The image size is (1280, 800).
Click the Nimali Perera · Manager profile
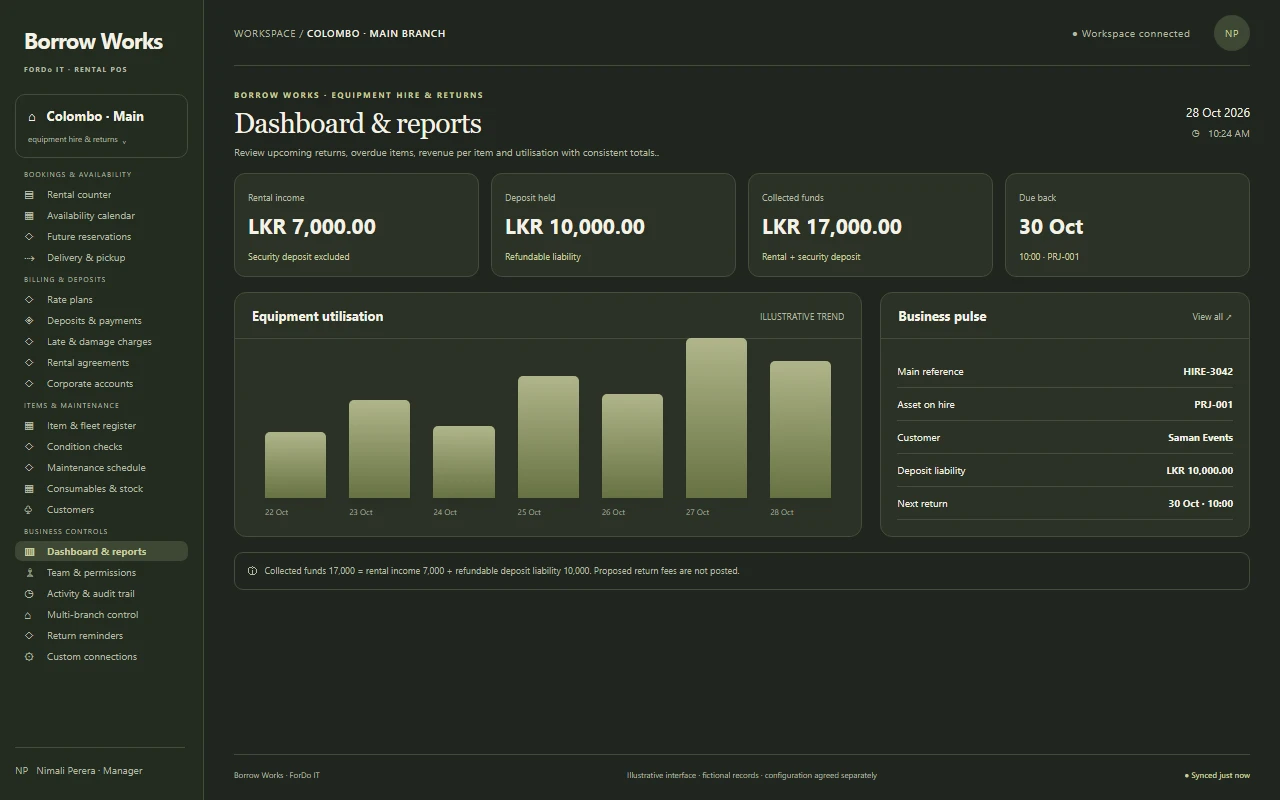[79, 771]
